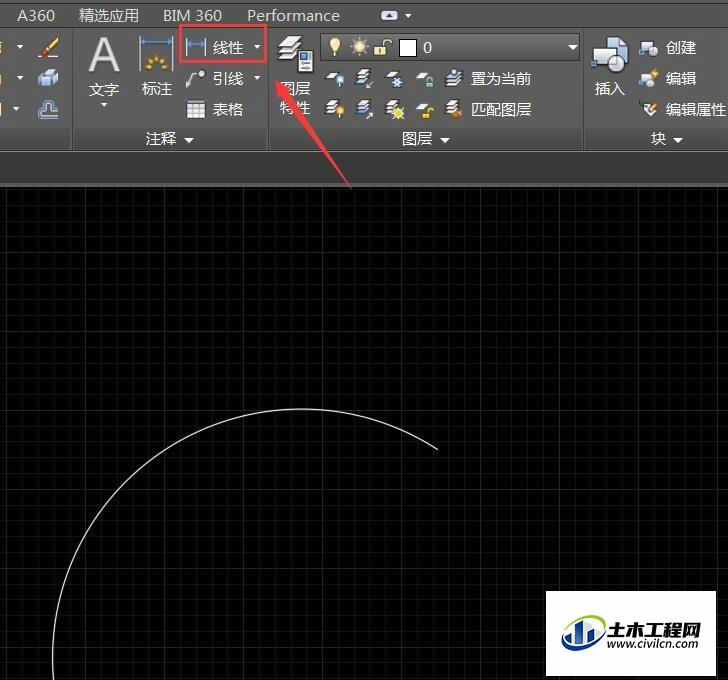Click Create (创建) block

pos(667,47)
